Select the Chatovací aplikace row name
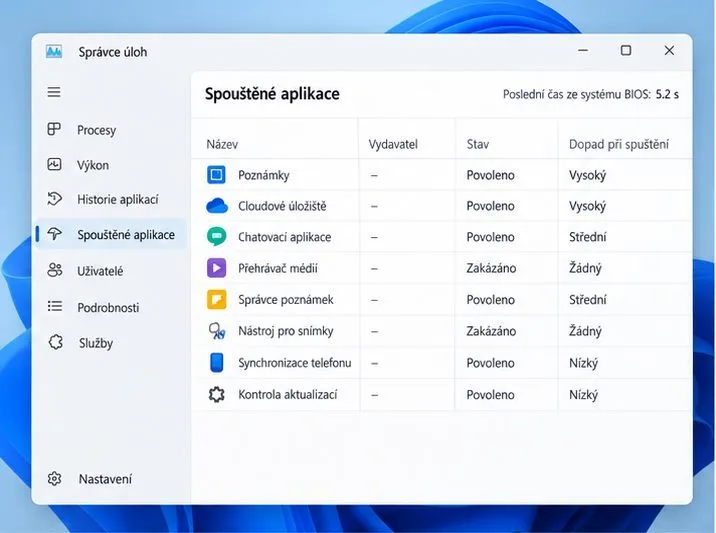Screen dimensions: 716x533 (x=284, y=237)
